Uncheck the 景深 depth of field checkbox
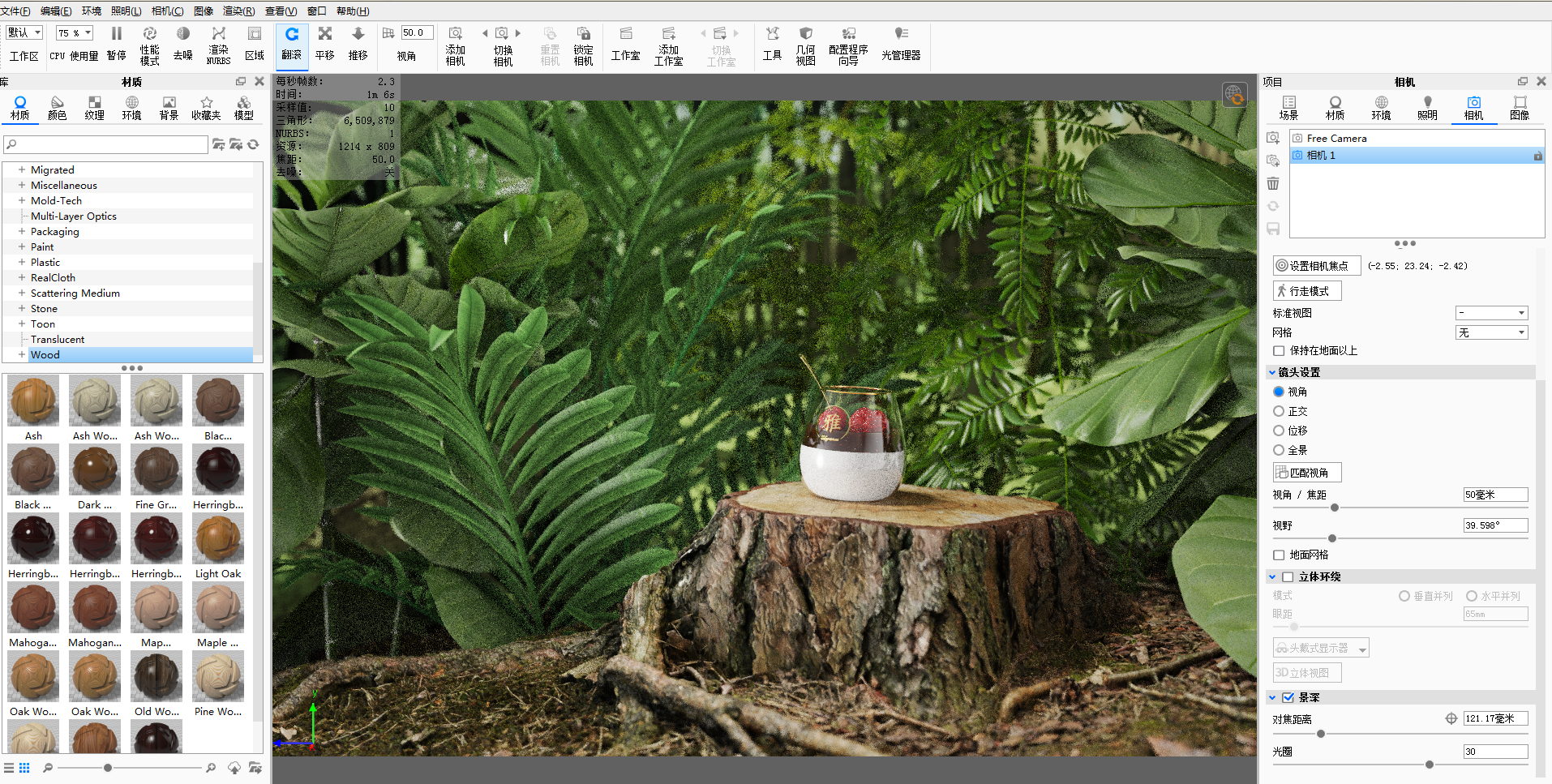The height and width of the screenshot is (784, 1552). pyautogui.click(x=1288, y=697)
